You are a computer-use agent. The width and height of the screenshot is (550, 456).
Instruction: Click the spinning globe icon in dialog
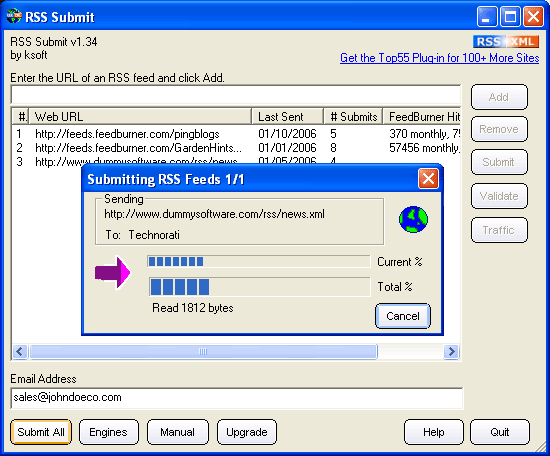click(x=413, y=219)
